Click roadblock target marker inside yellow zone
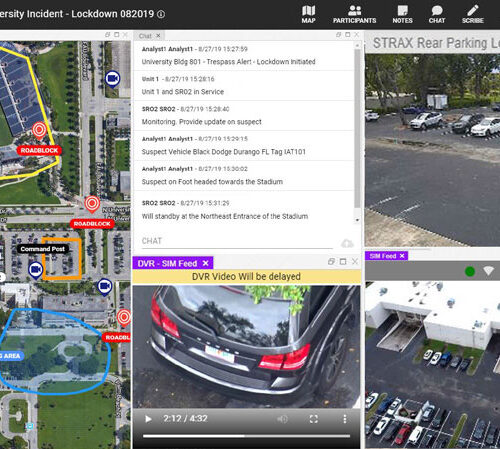500x449 pixels. (39, 130)
